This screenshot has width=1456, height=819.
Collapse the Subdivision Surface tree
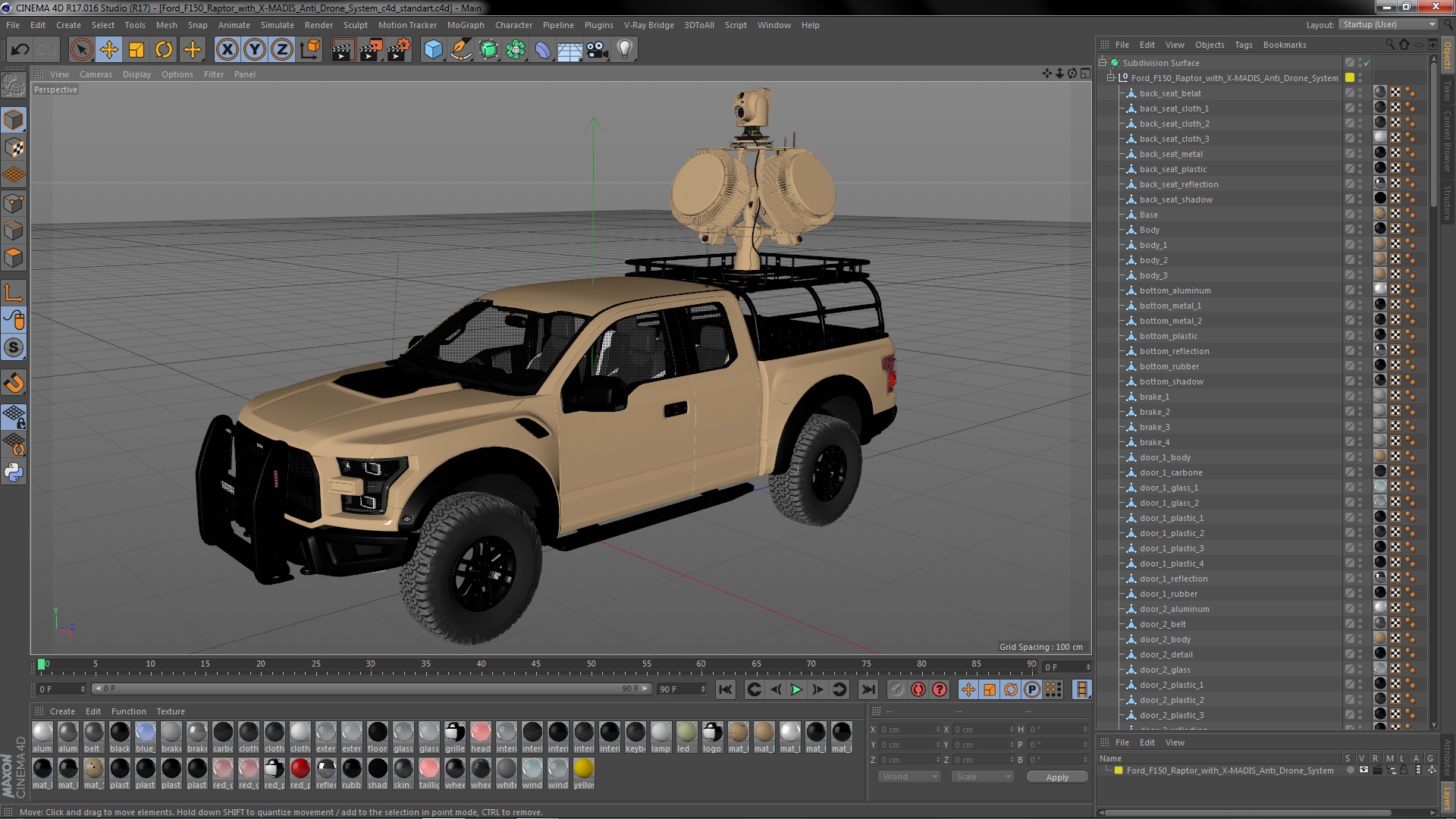pyautogui.click(x=1103, y=63)
